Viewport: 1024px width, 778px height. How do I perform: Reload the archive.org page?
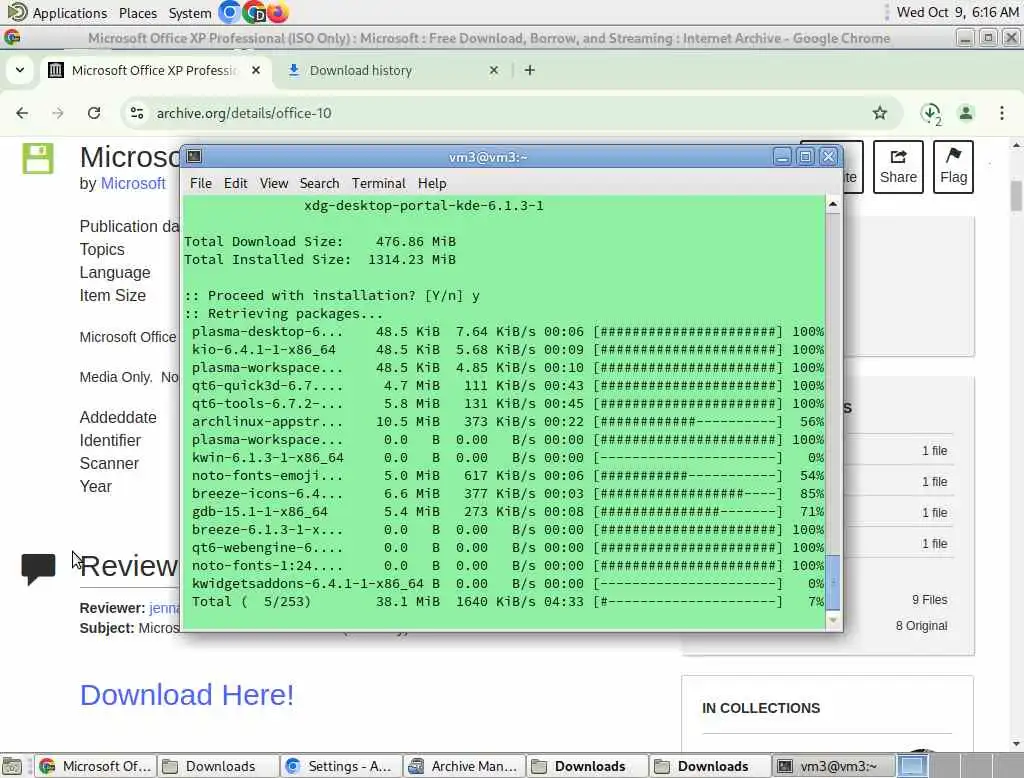(94, 113)
